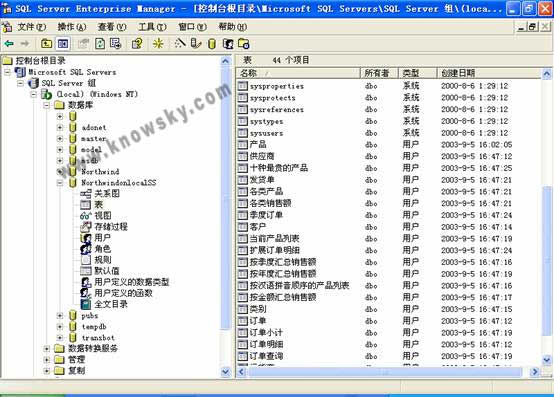Restore the inner MDI child window

click(532, 26)
